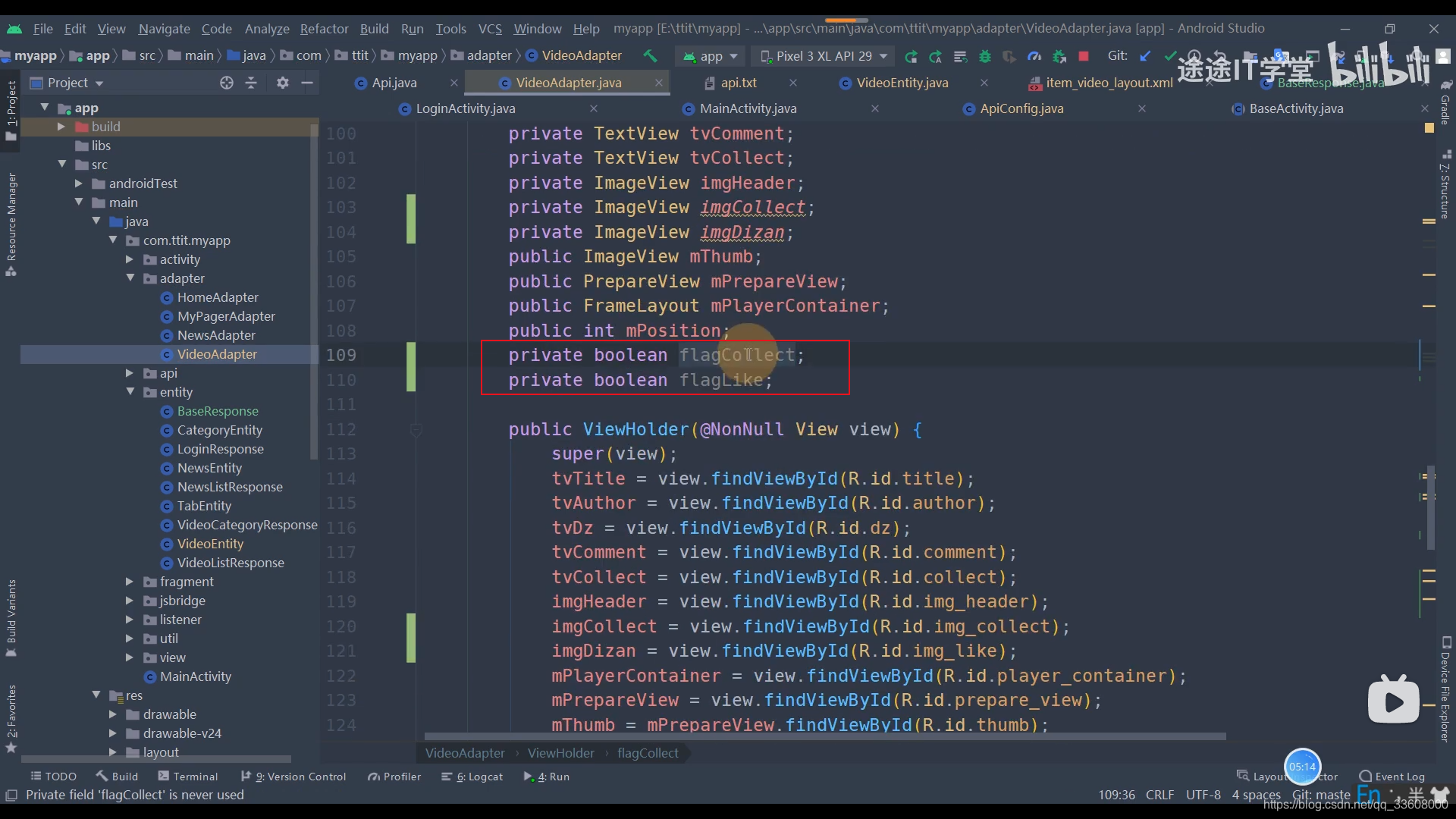The image size is (1456, 819).
Task: Click the locate target icon in Project panel
Action: coord(226,83)
